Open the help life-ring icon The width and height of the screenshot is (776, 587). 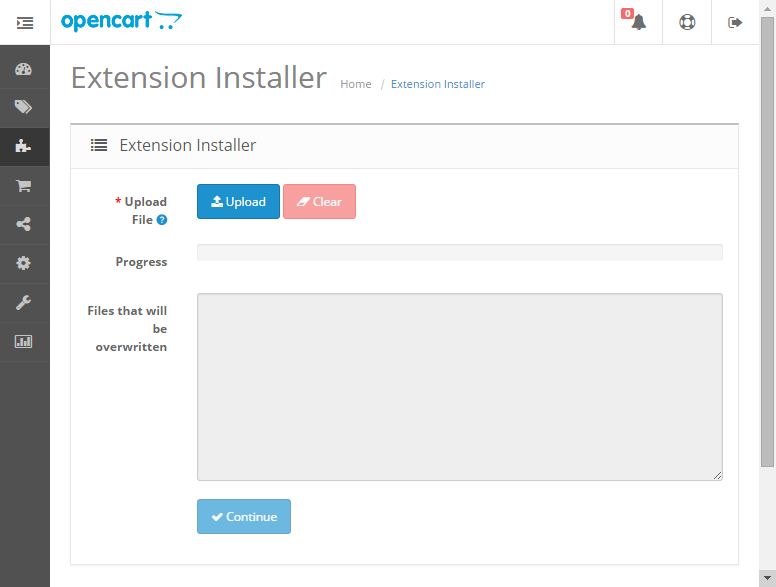[687, 22]
